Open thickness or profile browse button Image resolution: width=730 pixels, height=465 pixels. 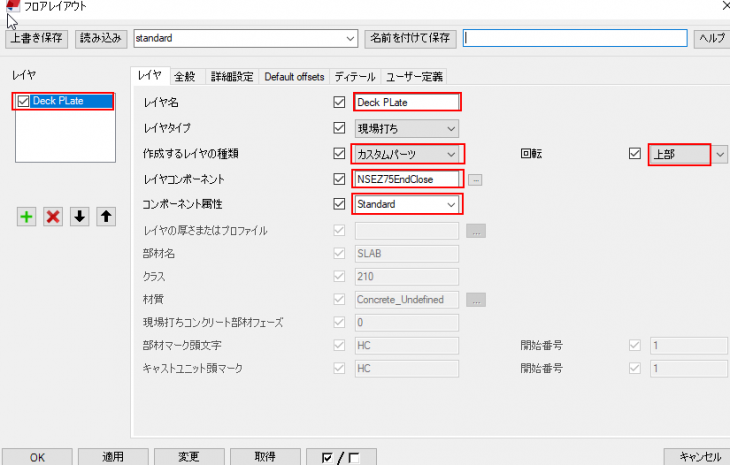pyautogui.click(x=476, y=231)
